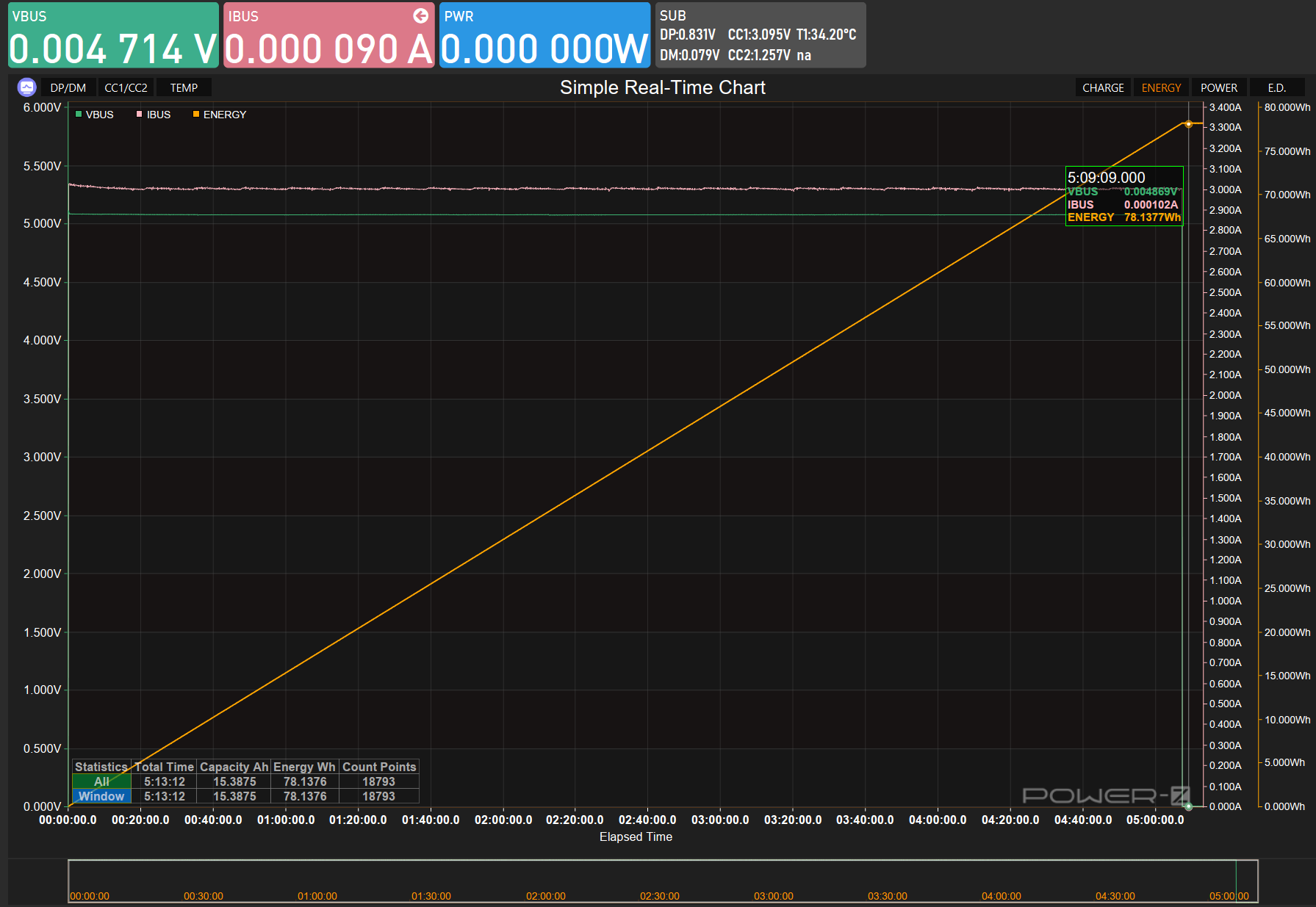Click the 02:30:00 point on overview timeline
This screenshot has width=1316, height=907.
tap(659, 895)
